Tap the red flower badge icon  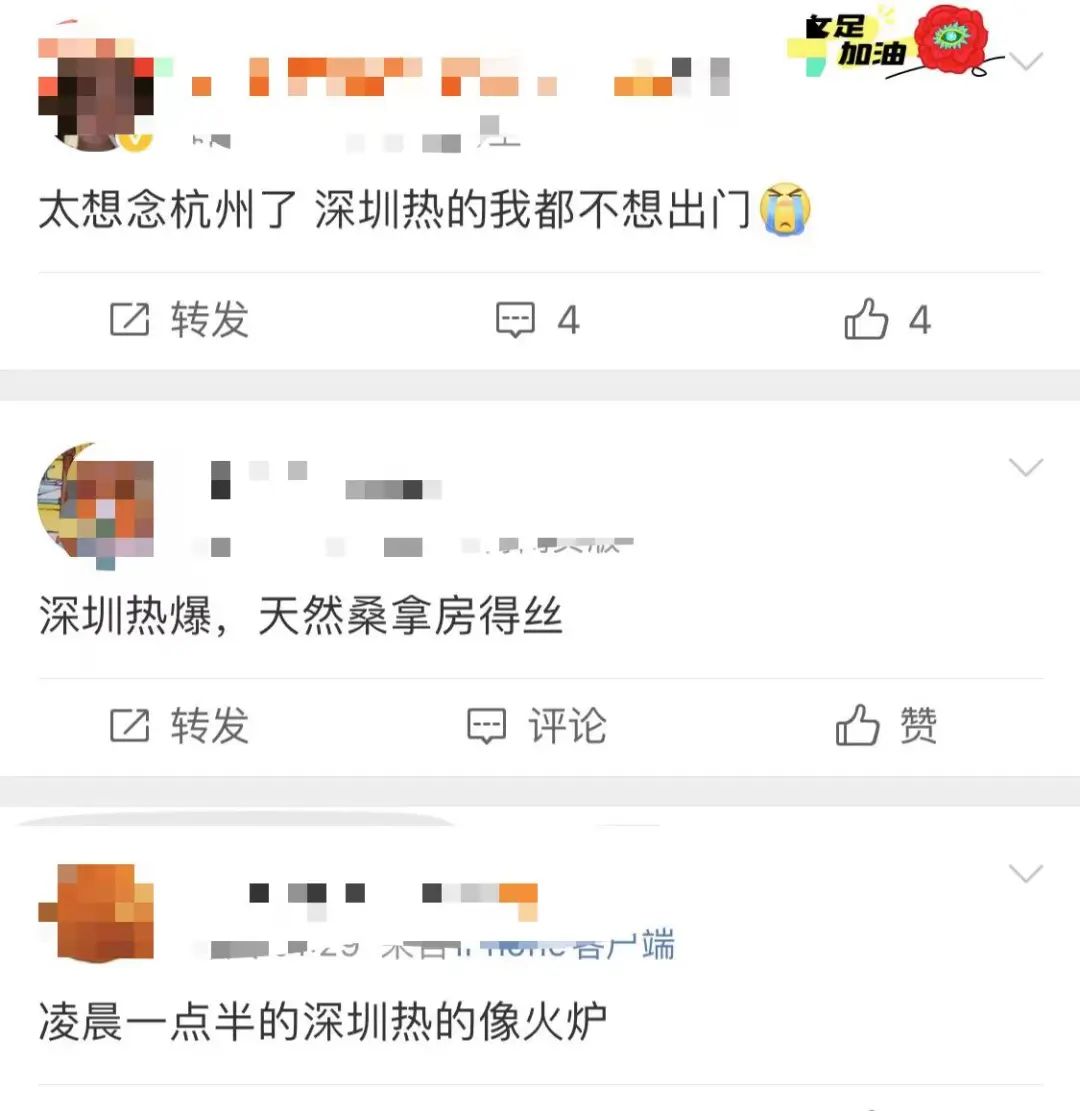click(x=951, y=39)
